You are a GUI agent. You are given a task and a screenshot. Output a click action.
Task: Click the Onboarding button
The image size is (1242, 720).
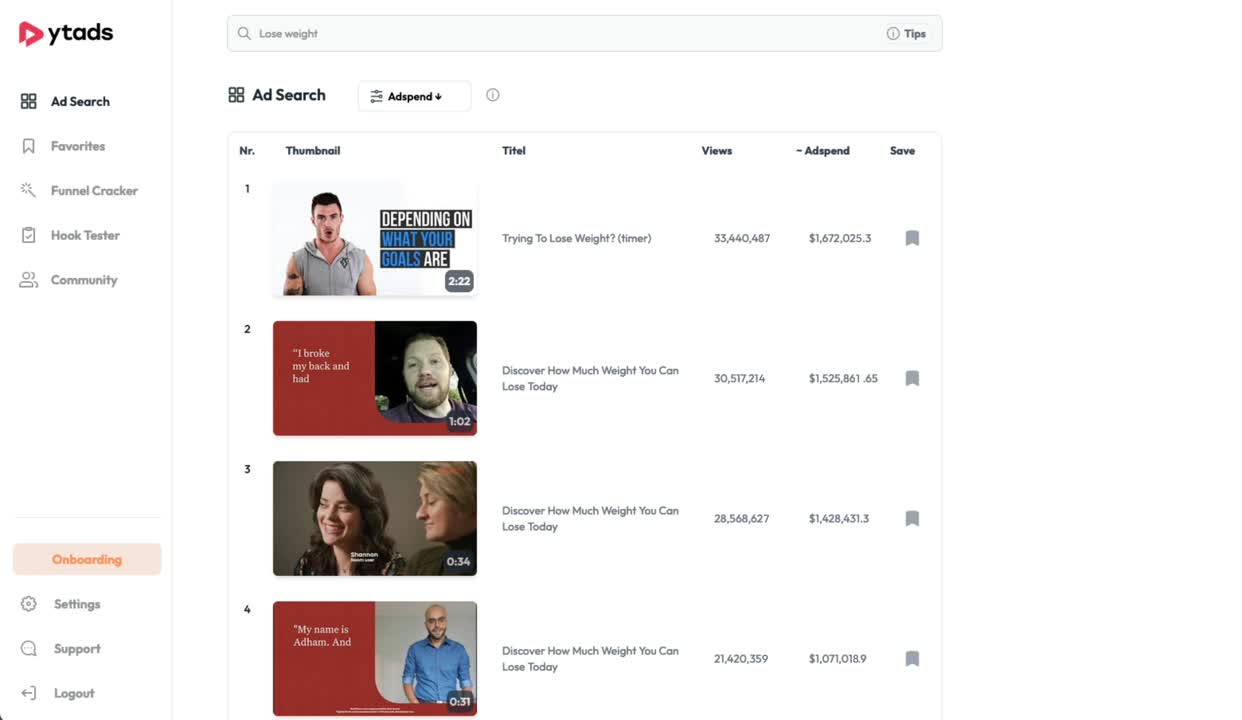[87, 559]
